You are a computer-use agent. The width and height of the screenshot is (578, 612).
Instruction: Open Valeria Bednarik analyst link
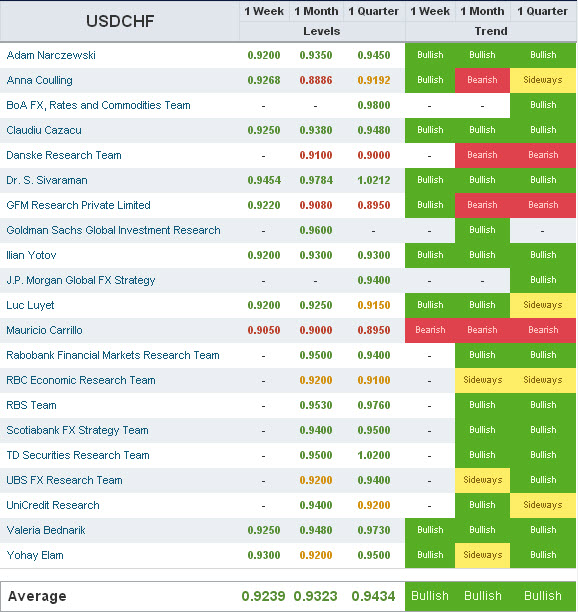pyautogui.click(x=46, y=530)
